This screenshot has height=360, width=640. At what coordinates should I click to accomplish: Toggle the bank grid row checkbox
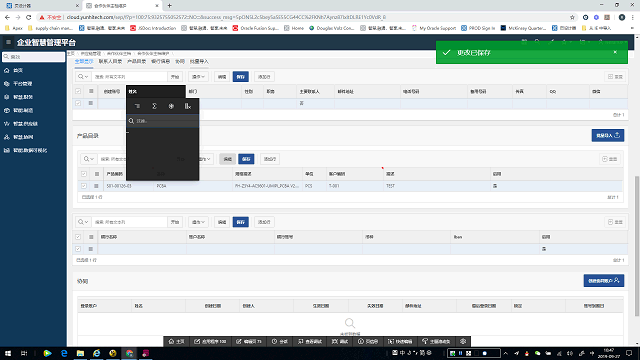pyautogui.click(x=78, y=249)
